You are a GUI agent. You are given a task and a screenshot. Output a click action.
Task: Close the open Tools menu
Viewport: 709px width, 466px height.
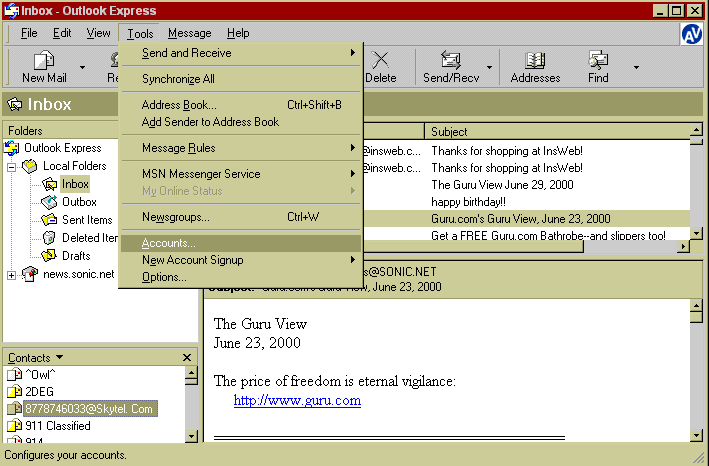pyautogui.click(x=140, y=34)
